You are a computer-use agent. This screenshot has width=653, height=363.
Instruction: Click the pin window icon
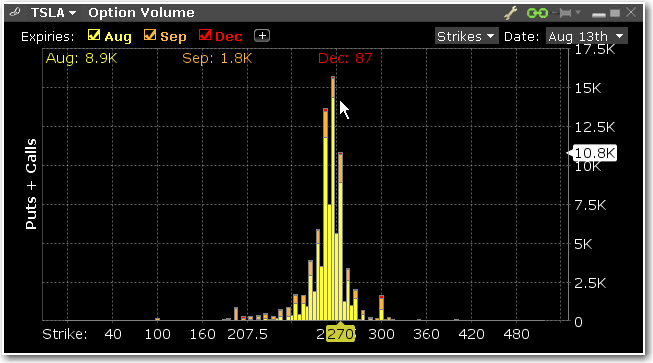[x=564, y=13]
